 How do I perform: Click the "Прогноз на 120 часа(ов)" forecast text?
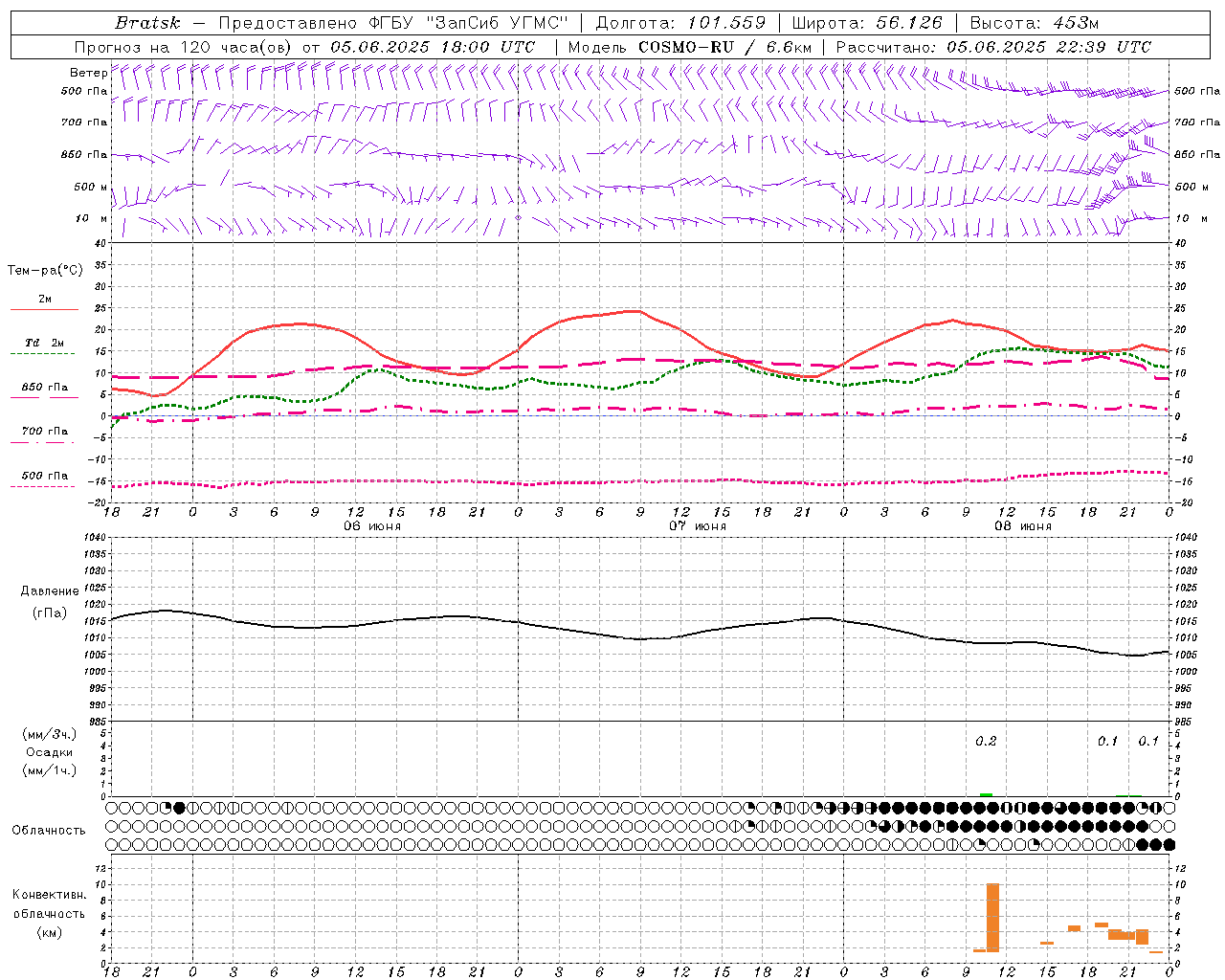click(184, 47)
